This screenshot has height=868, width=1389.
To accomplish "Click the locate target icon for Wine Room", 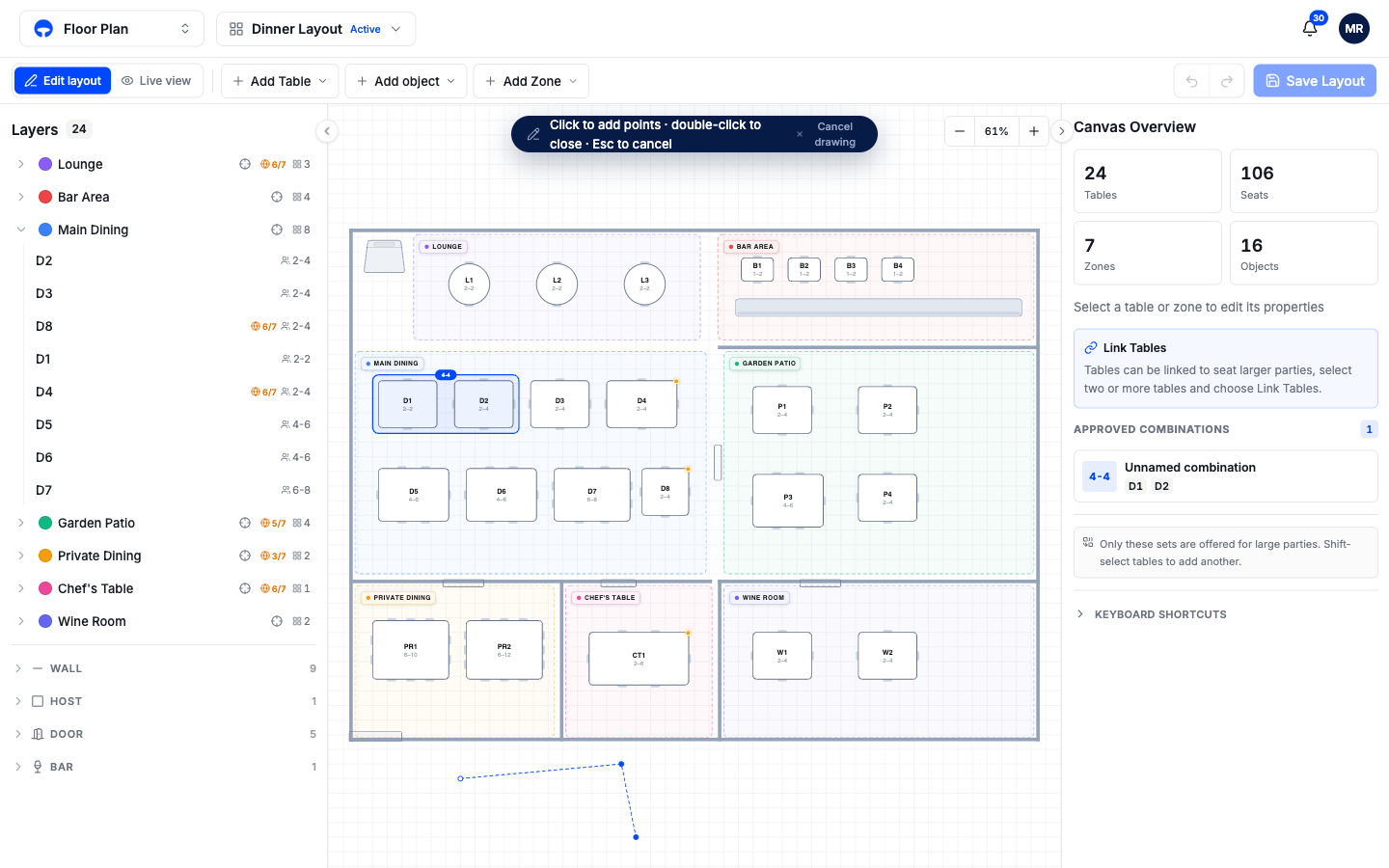I will coord(277,621).
